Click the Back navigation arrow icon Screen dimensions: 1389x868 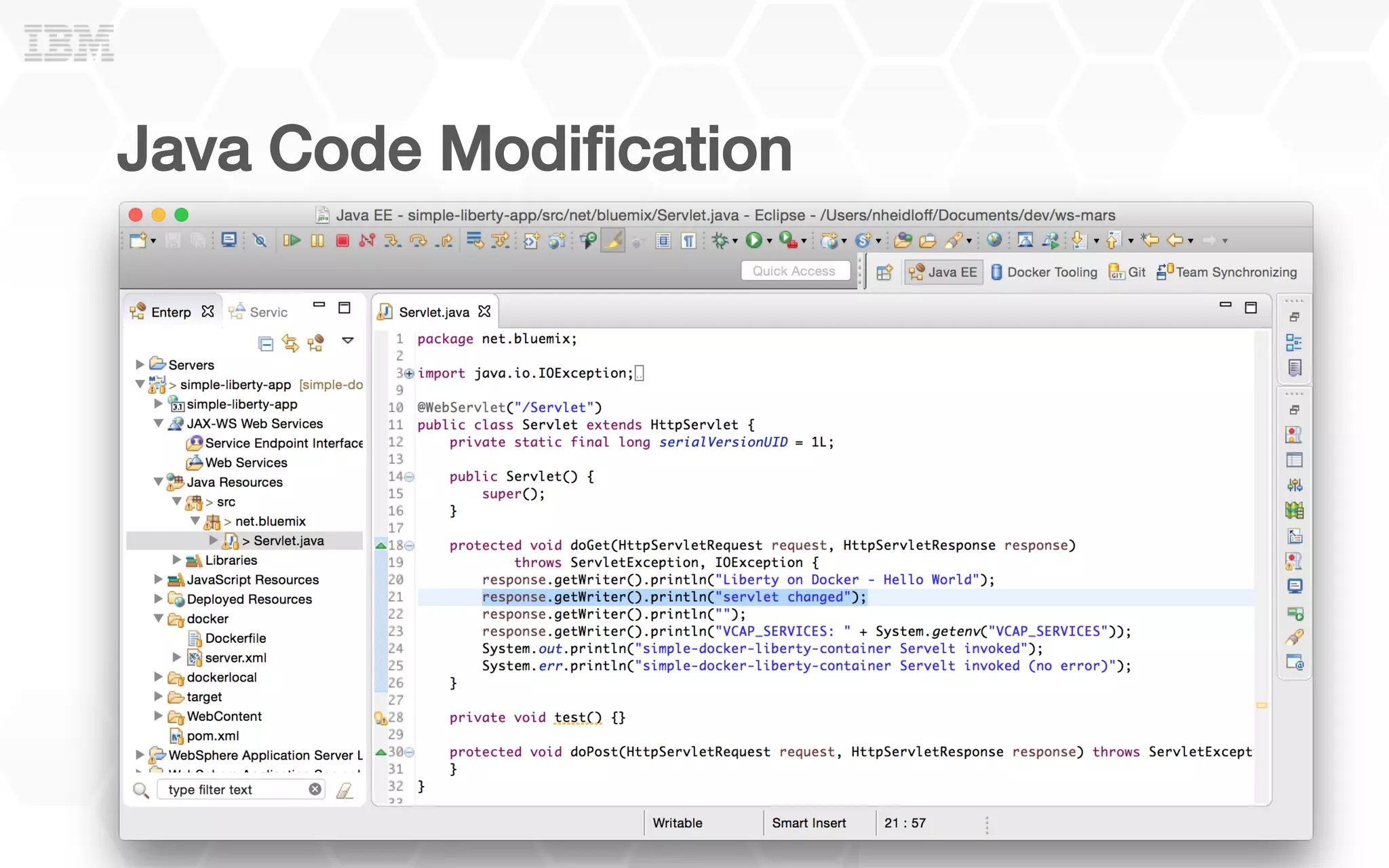pos(1175,240)
